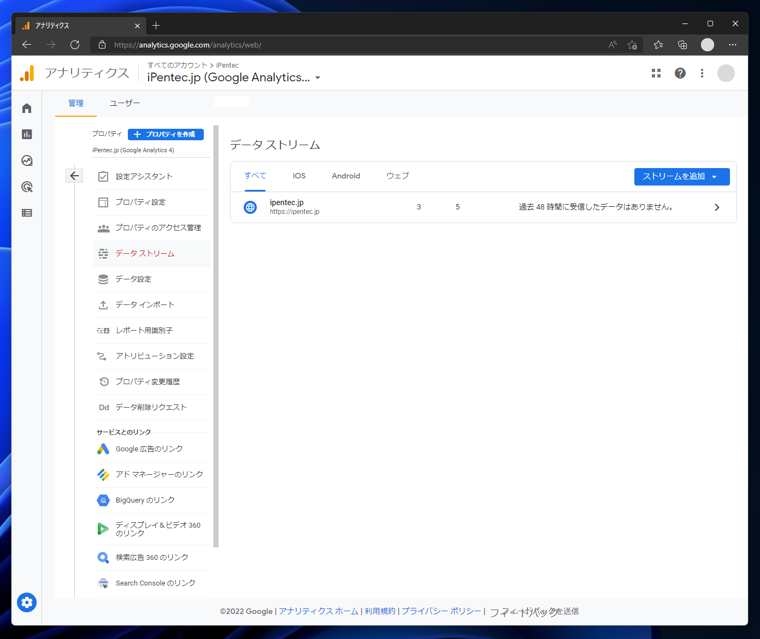Click the browser back arrow

pyautogui.click(x=27, y=45)
